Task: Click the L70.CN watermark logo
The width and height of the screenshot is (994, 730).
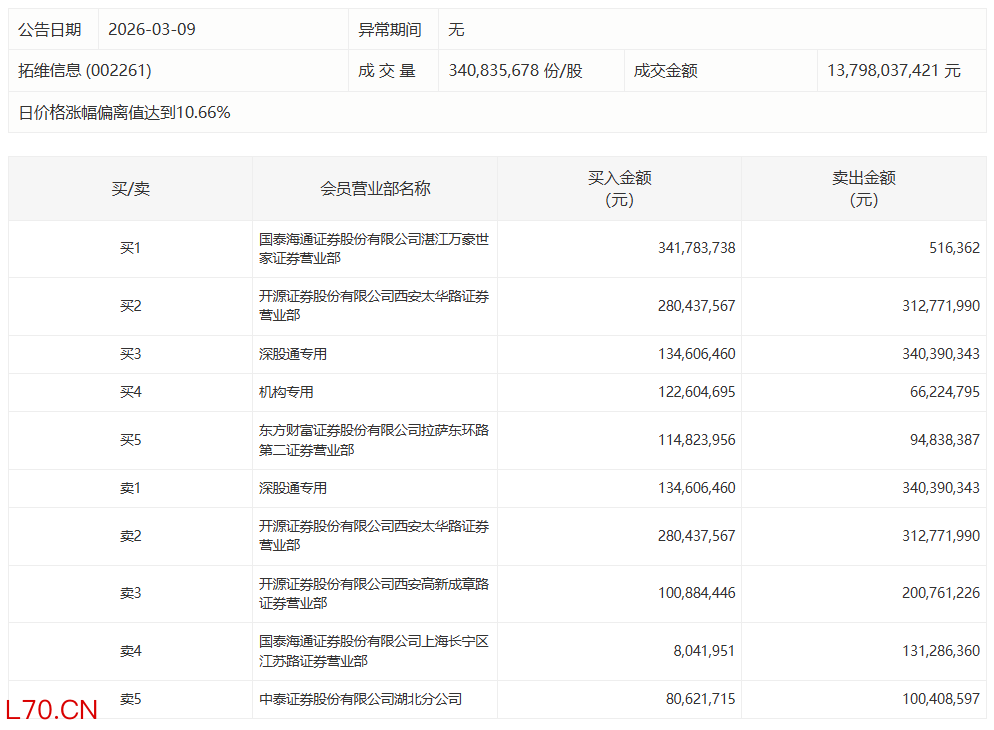Action: pos(52,710)
